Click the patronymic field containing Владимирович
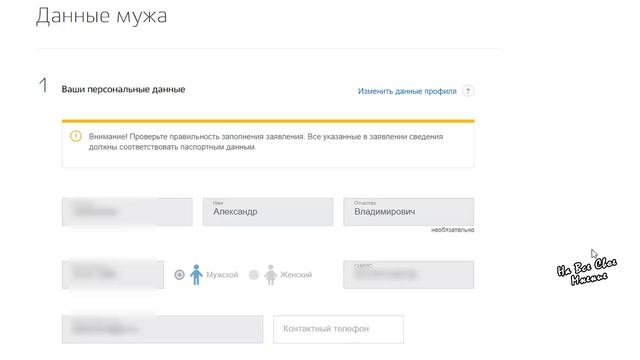Viewport: 640px width, 360px height. point(409,212)
